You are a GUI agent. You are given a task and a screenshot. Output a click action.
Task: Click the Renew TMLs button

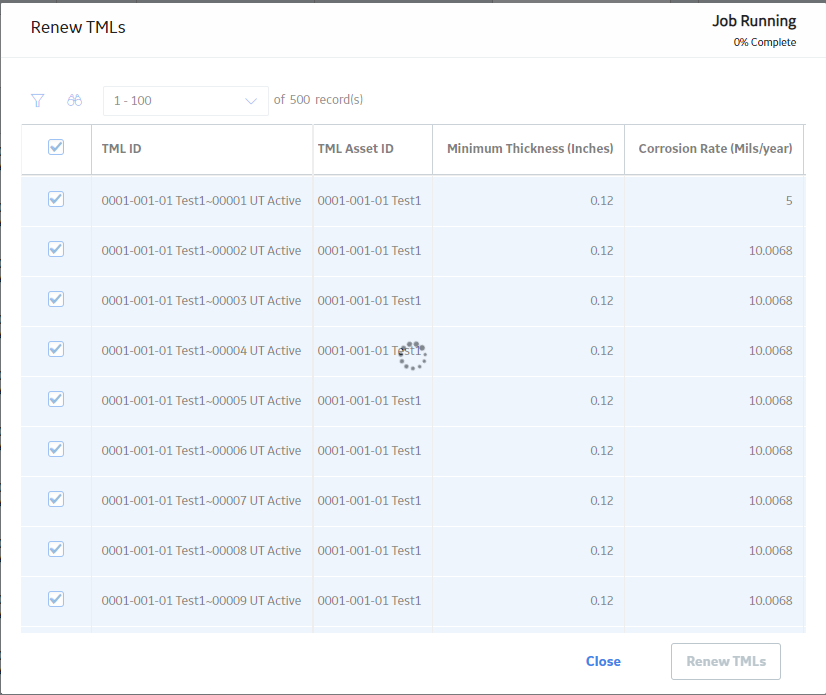tap(726, 661)
